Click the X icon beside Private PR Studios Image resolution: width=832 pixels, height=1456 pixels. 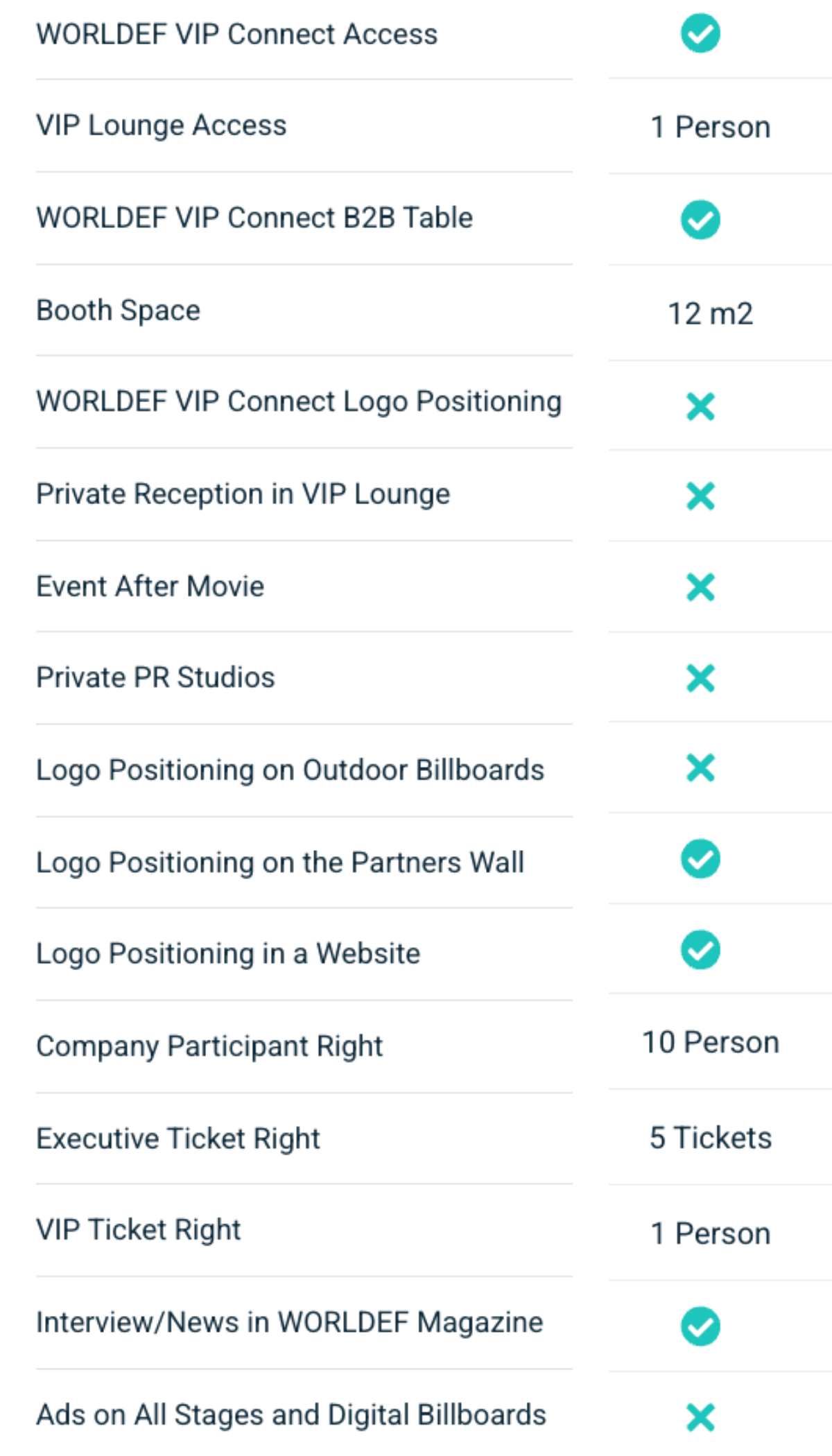tap(700, 678)
